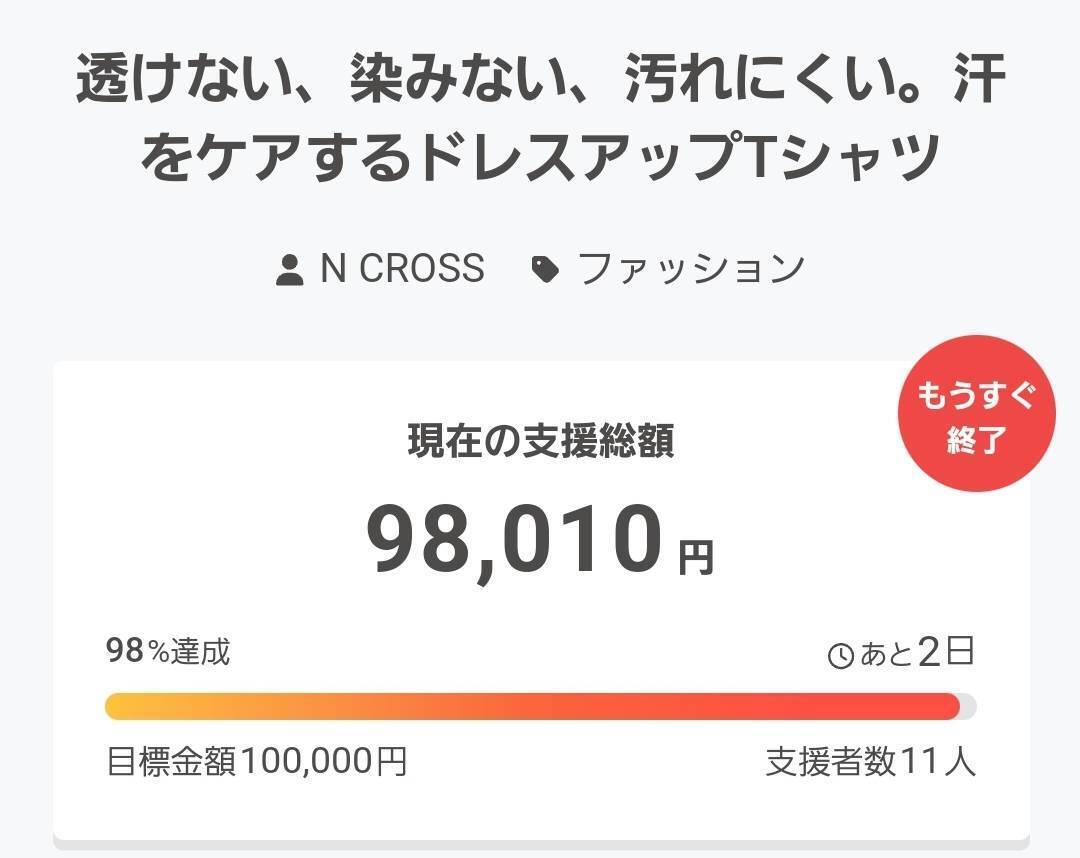Click the project title about the dress-up T-shirt
This screenshot has width=1080, height=858.
[540, 119]
